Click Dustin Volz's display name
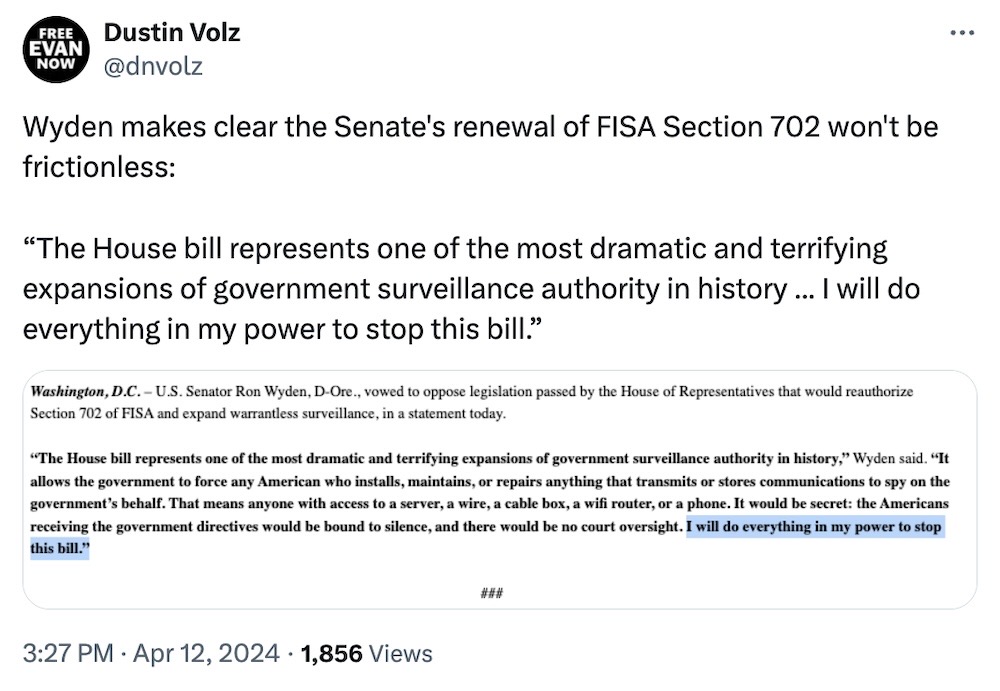Screen dimensions: 1000x691 (171, 31)
